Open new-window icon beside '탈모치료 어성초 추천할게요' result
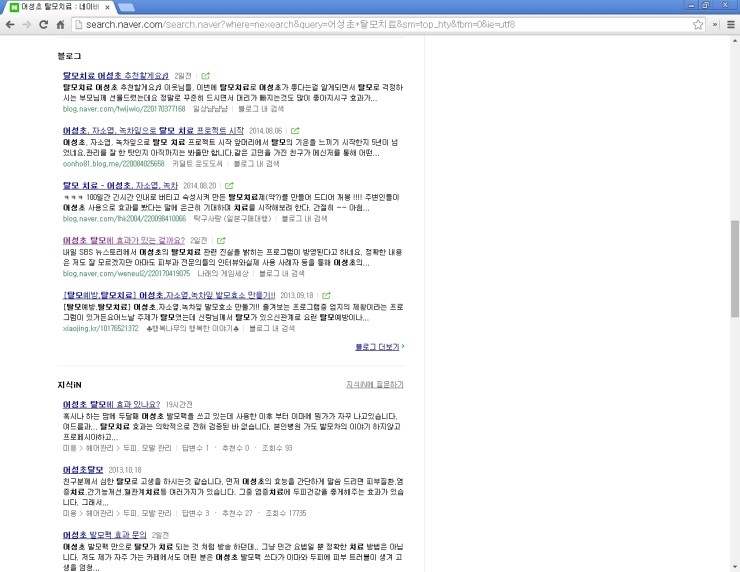This screenshot has height=572, width=740. 206,75
